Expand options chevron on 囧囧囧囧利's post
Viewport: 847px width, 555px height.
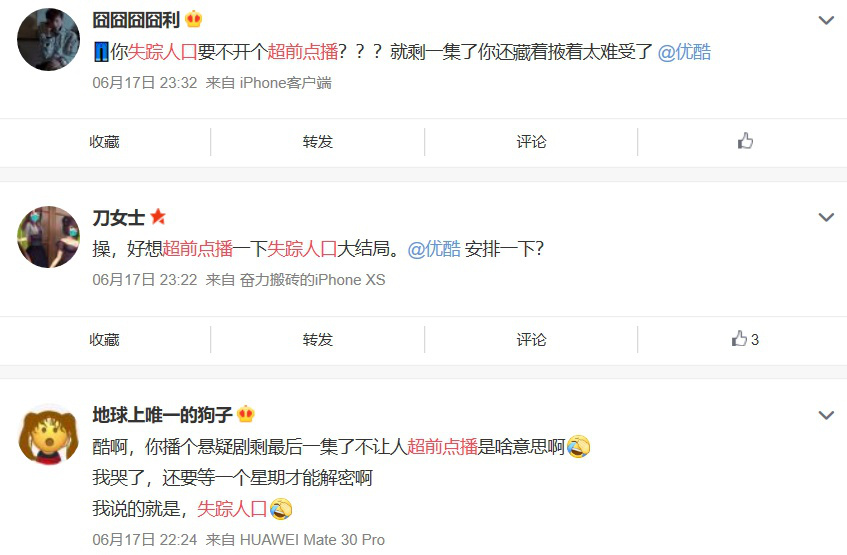[x=826, y=21]
